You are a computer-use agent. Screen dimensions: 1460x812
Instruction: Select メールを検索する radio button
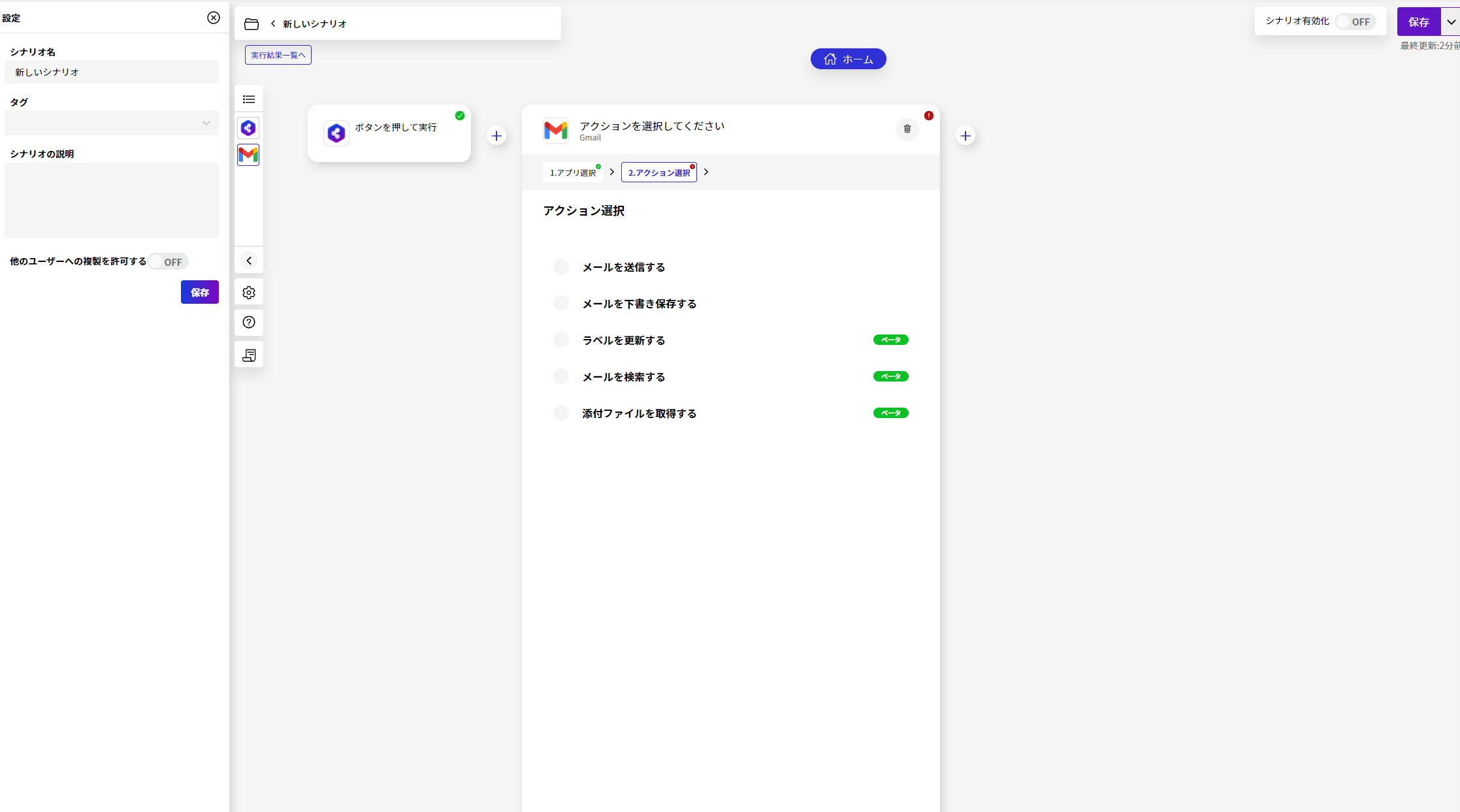(x=560, y=377)
